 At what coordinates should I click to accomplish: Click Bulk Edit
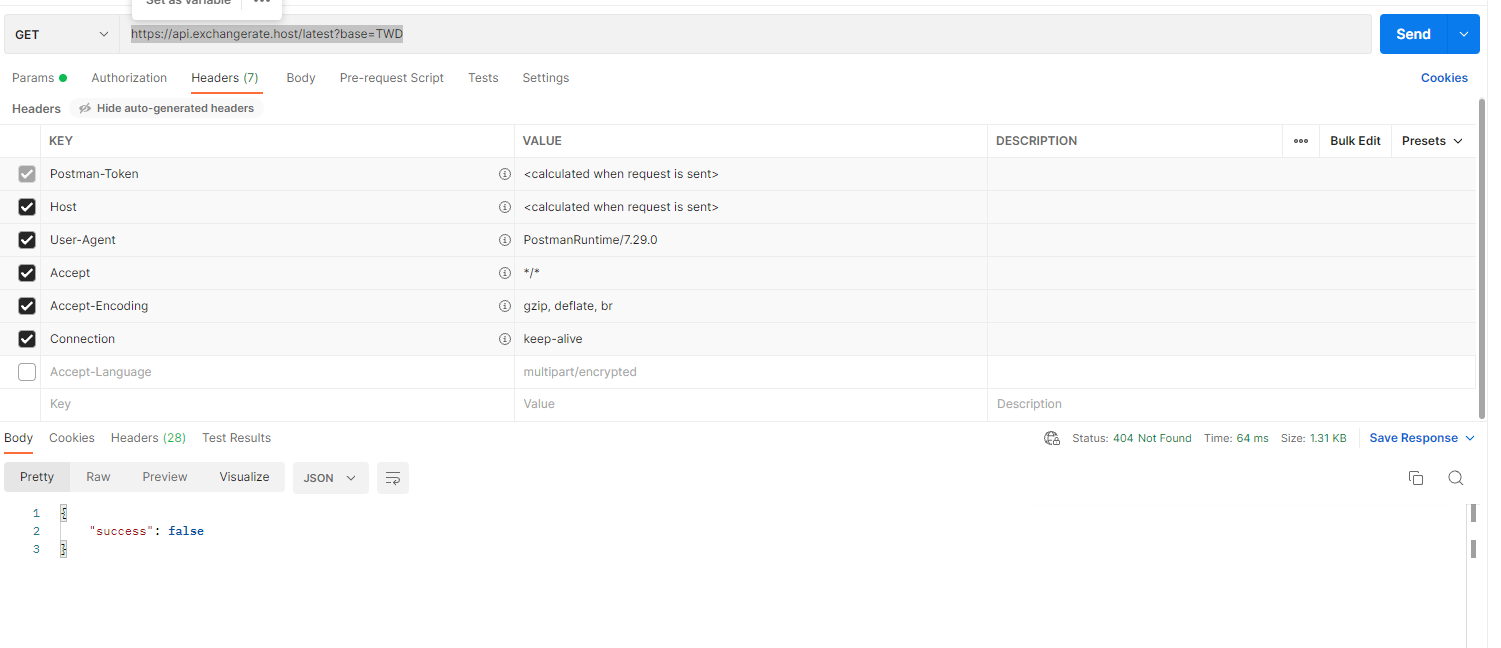(1355, 141)
